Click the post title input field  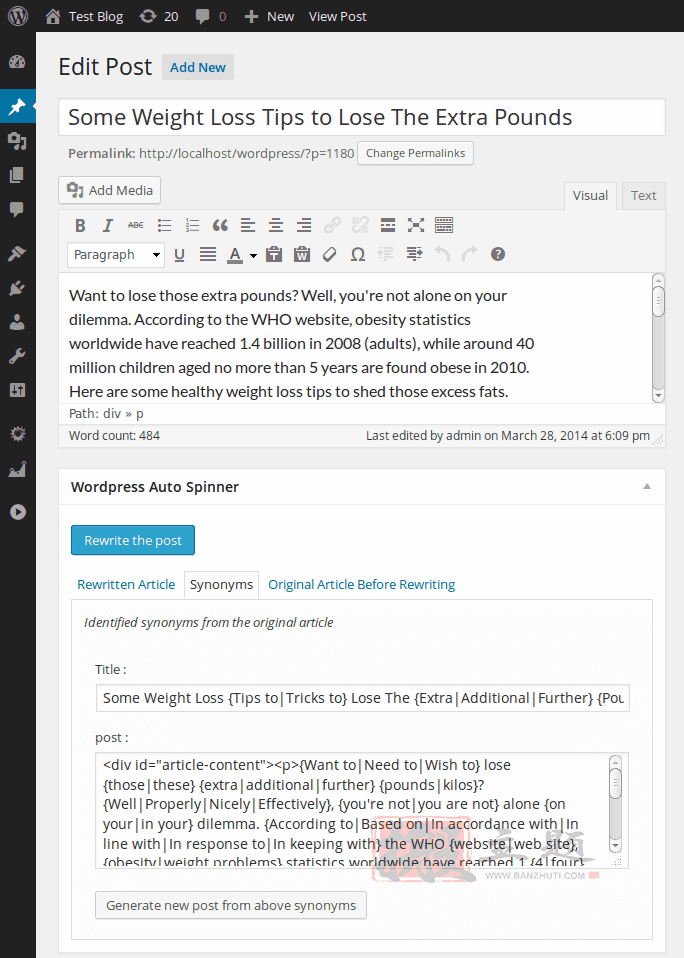362,117
